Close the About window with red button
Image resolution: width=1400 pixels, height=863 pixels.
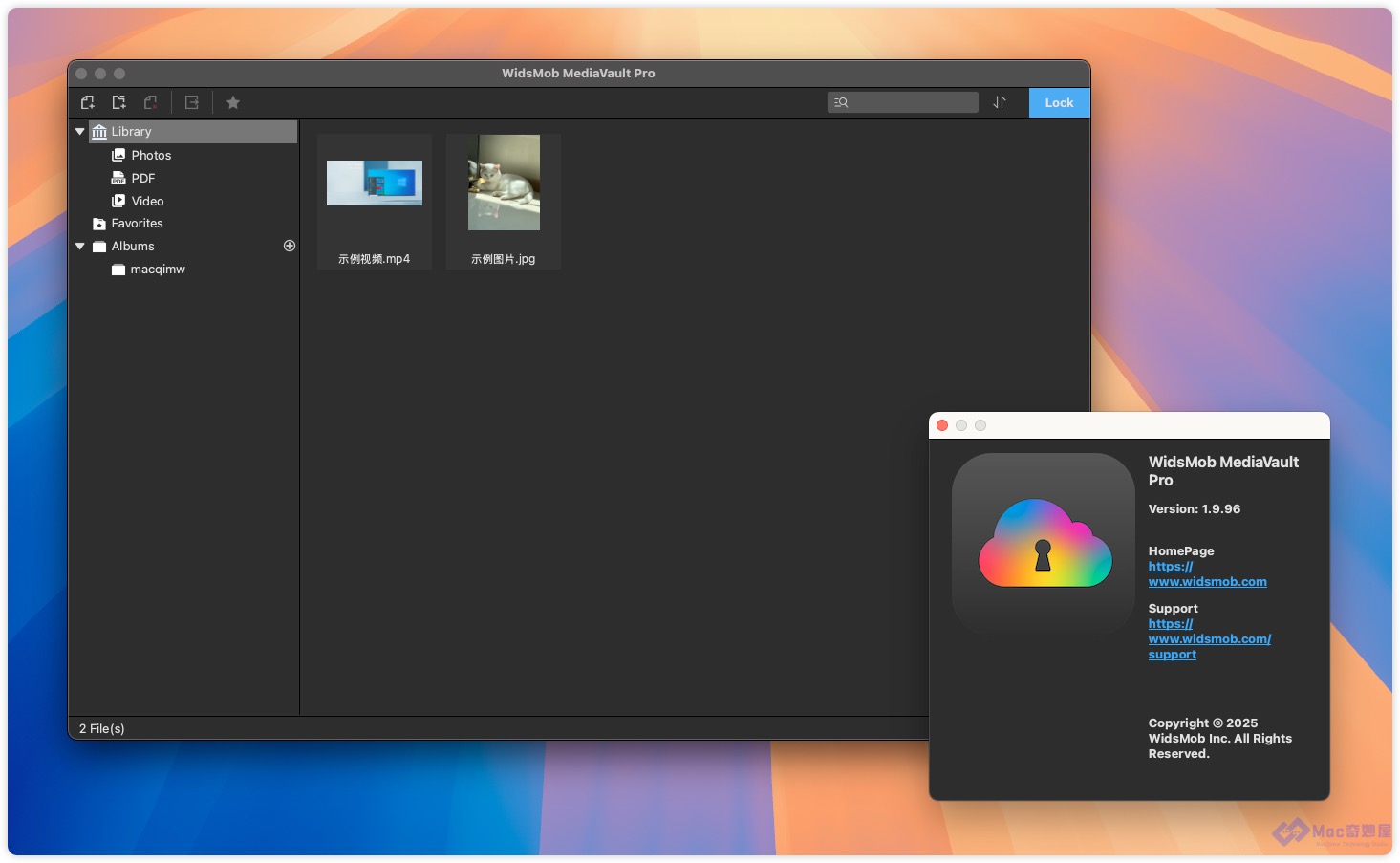click(x=942, y=425)
